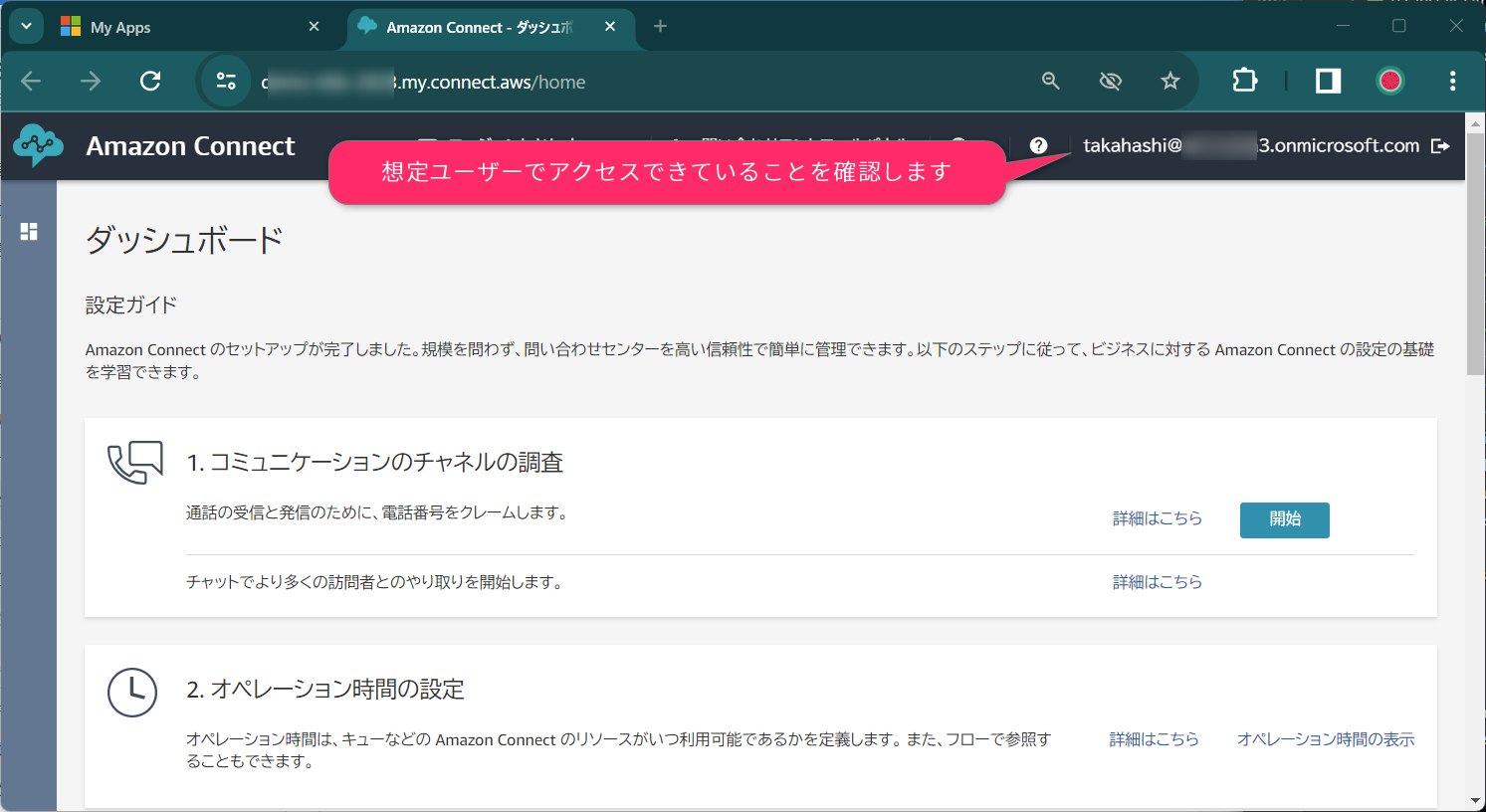Open the browser profile avatar

(x=1390, y=82)
